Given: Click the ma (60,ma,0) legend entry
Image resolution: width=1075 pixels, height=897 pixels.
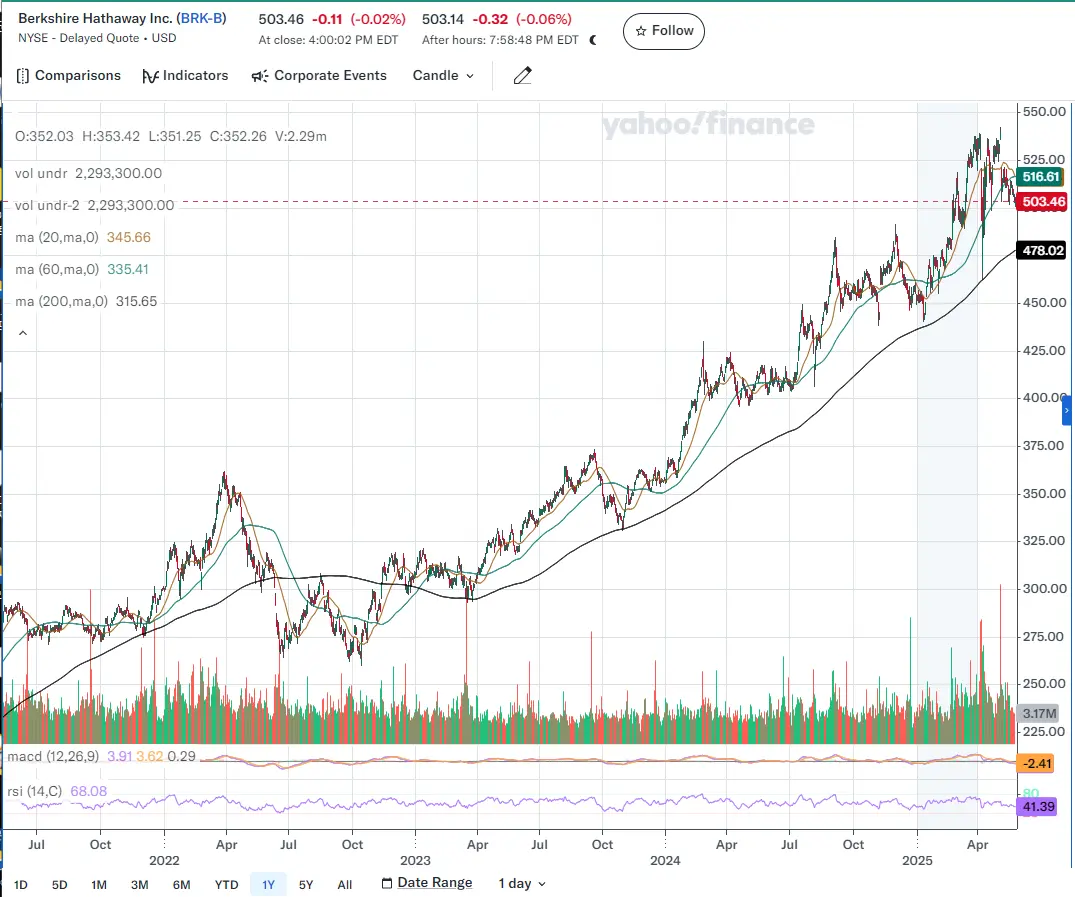Looking at the screenshot, I should [x=82, y=270].
